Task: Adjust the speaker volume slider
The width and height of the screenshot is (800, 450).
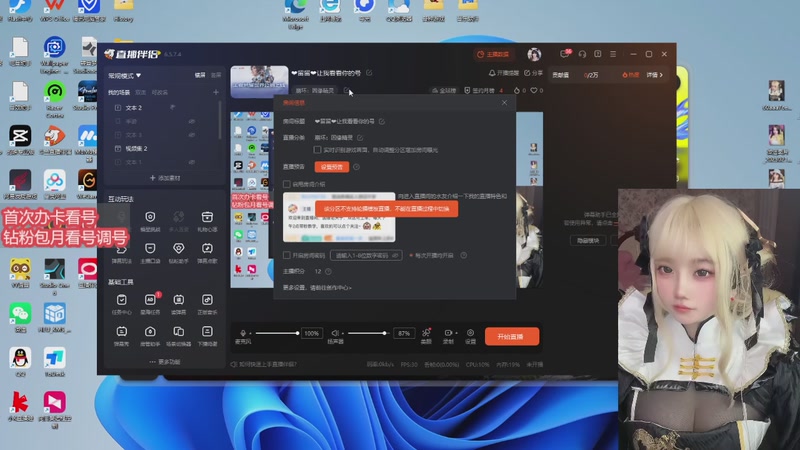Action: click(367, 333)
